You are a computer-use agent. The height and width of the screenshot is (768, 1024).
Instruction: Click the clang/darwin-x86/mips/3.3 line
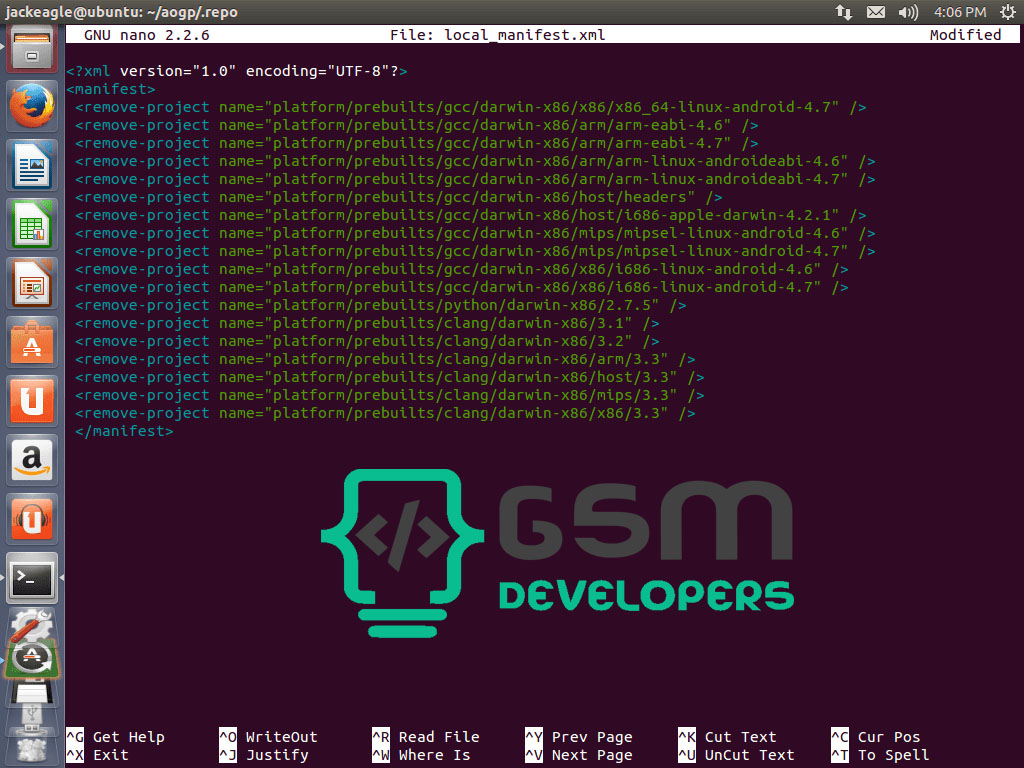click(x=390, y=395)
